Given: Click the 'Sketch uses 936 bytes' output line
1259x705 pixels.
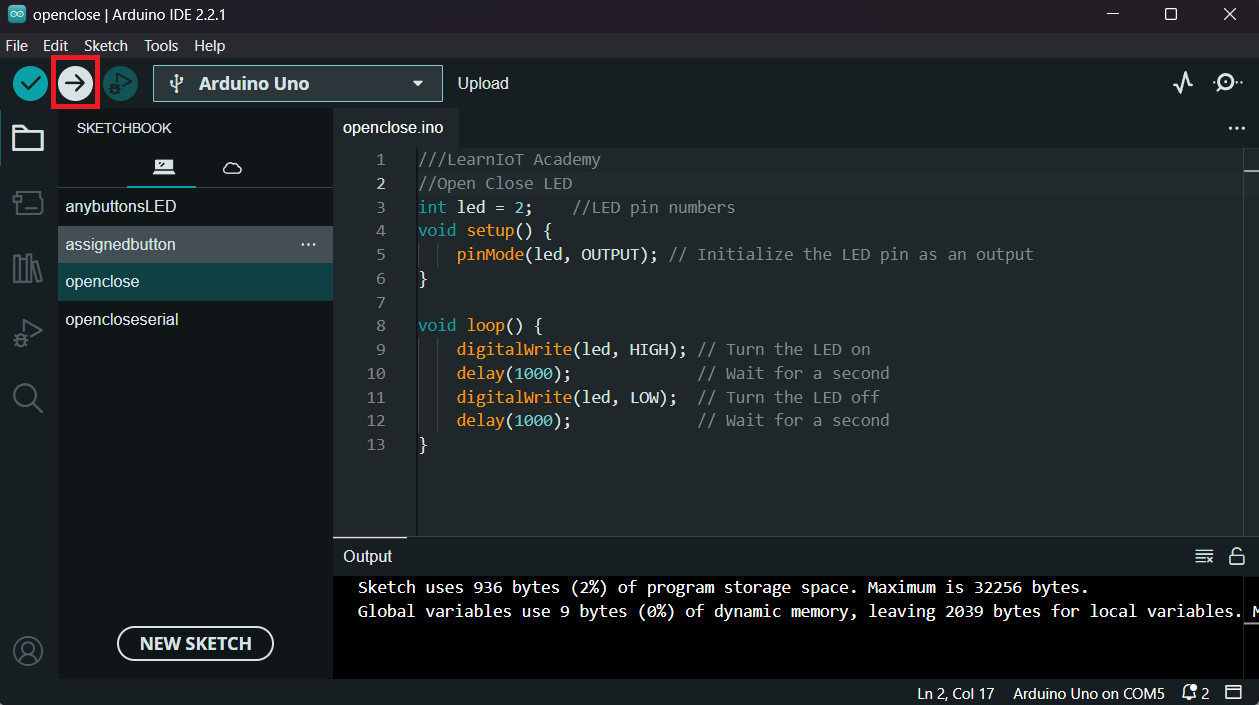Looking at the screenshot, I should (x=723, y=587).
